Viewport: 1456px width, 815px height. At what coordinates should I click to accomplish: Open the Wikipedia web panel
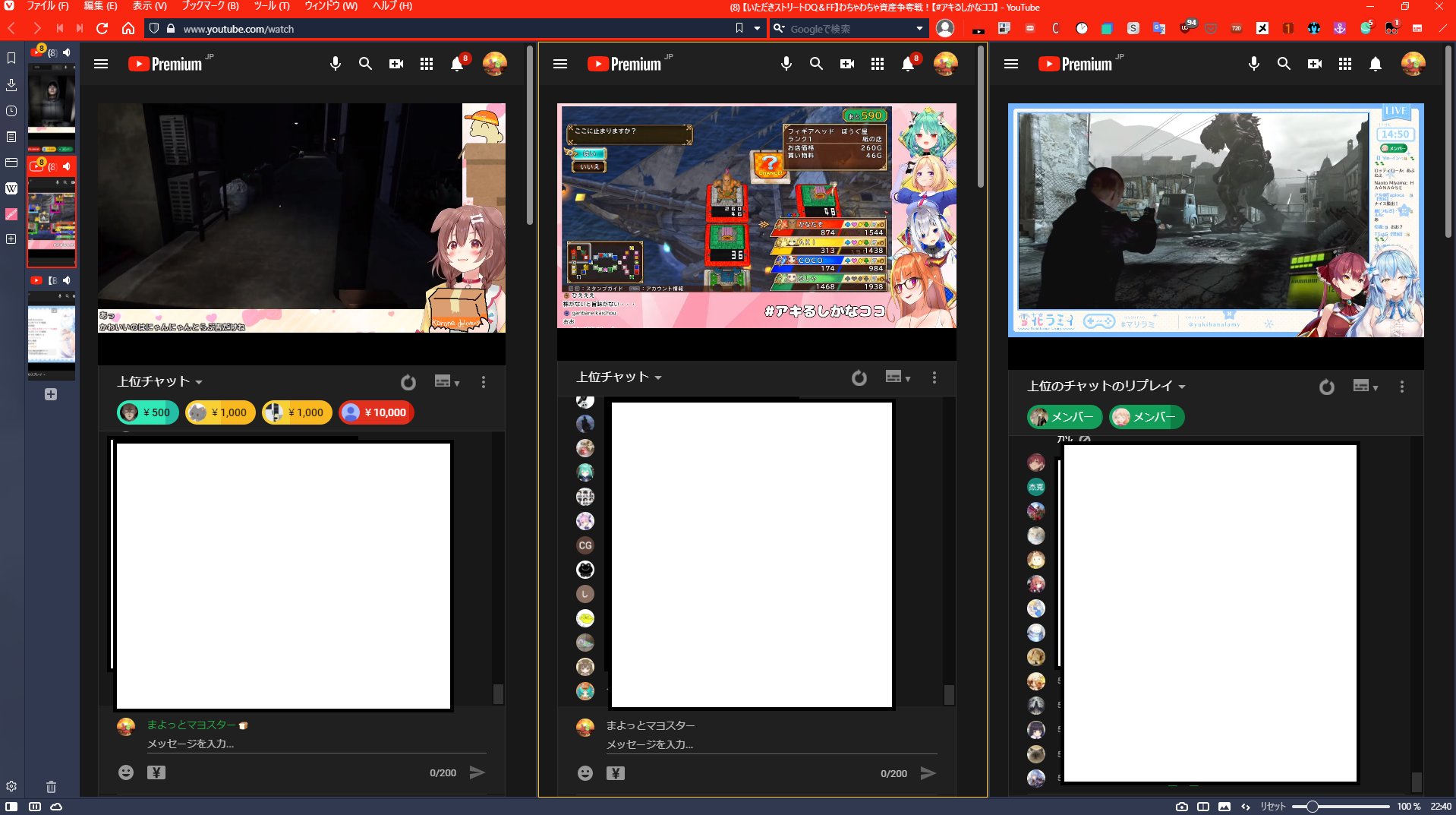(11, 188)
